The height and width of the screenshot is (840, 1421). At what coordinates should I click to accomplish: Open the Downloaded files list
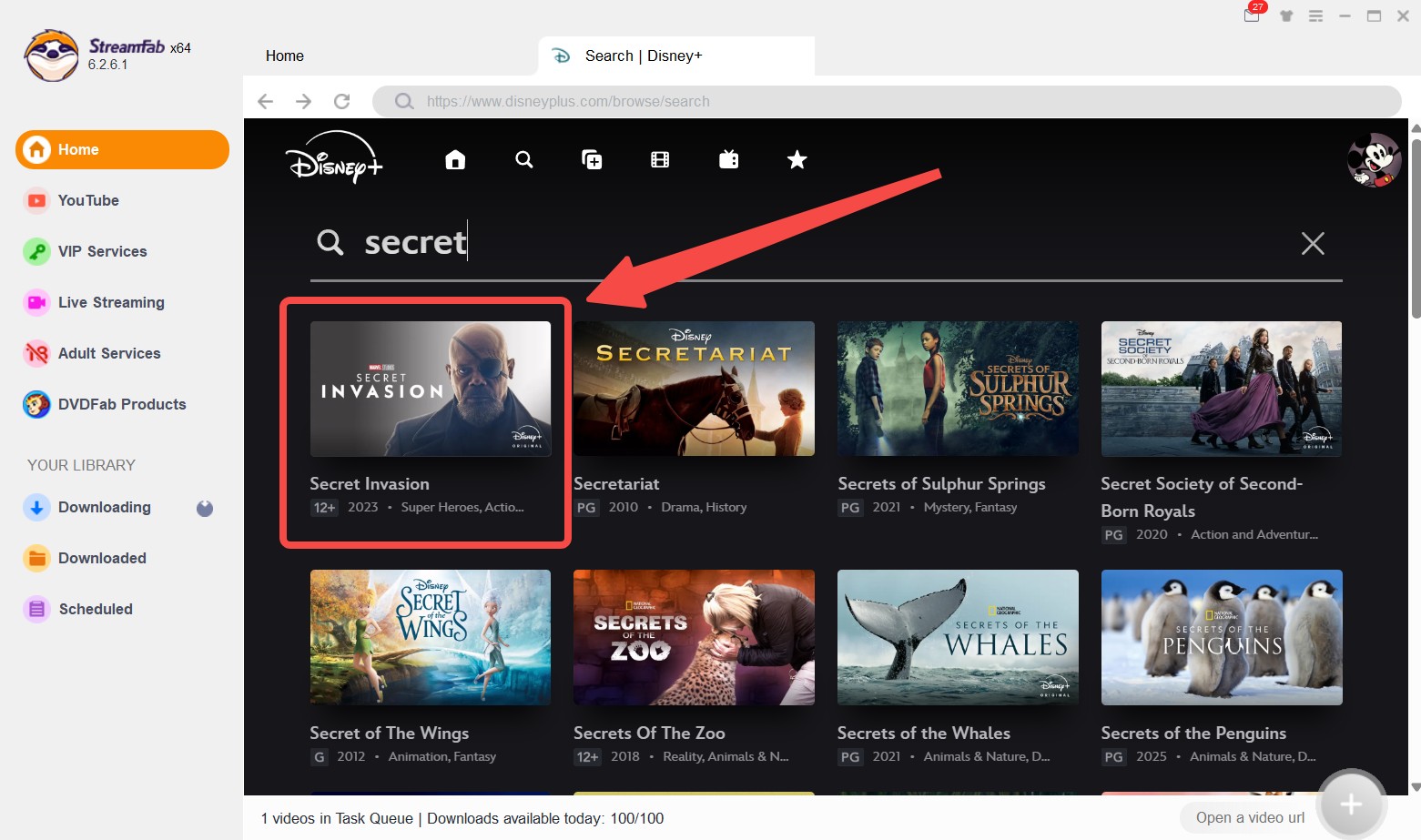[102, 558]
